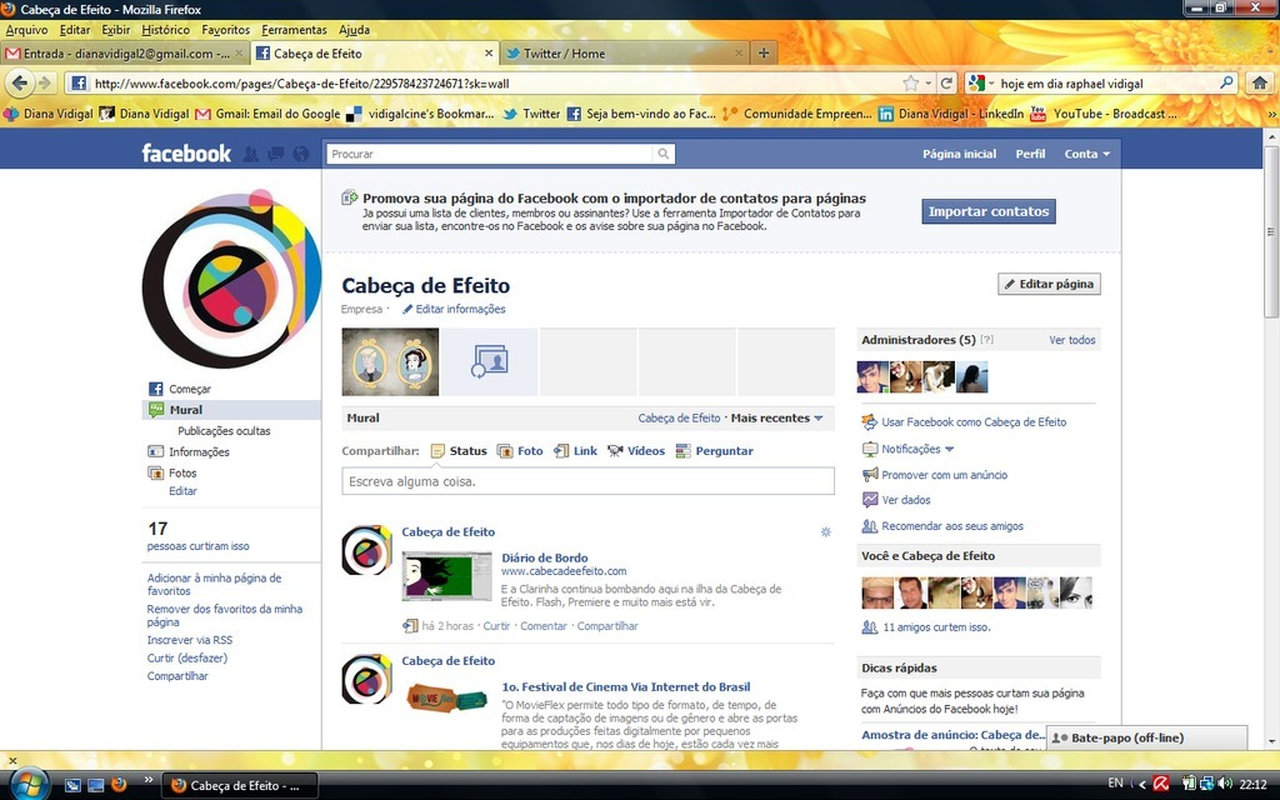The height and width of the screenshot is (800, 1280).
Task: Select the Link share icon
Action: (x=561, y=451)
